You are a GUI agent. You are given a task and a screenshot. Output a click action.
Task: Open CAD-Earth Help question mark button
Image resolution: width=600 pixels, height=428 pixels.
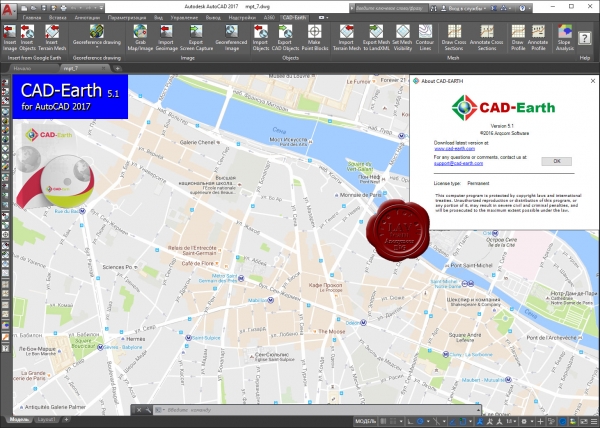(585, 38)
